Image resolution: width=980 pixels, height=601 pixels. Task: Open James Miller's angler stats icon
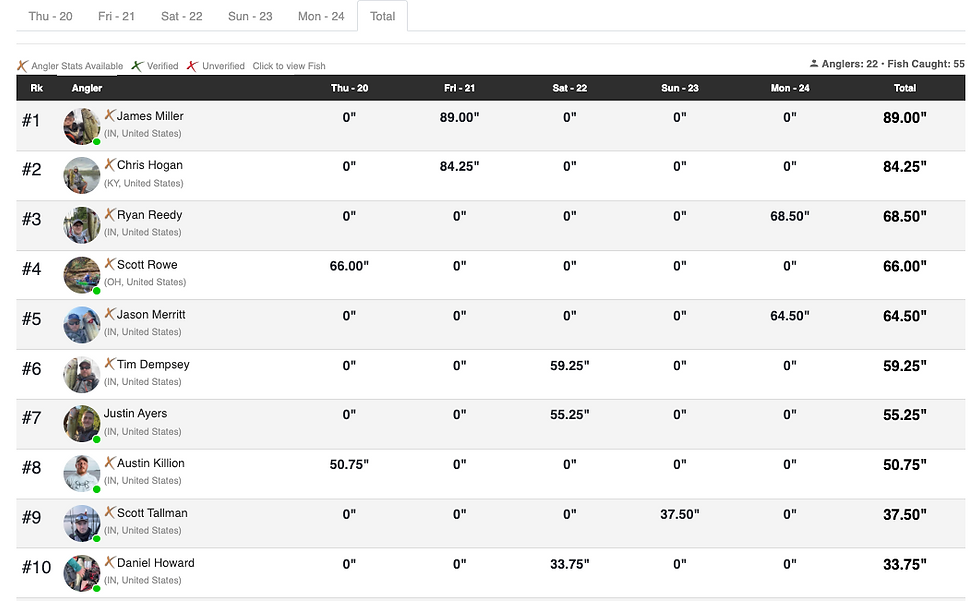pos(109,115)
